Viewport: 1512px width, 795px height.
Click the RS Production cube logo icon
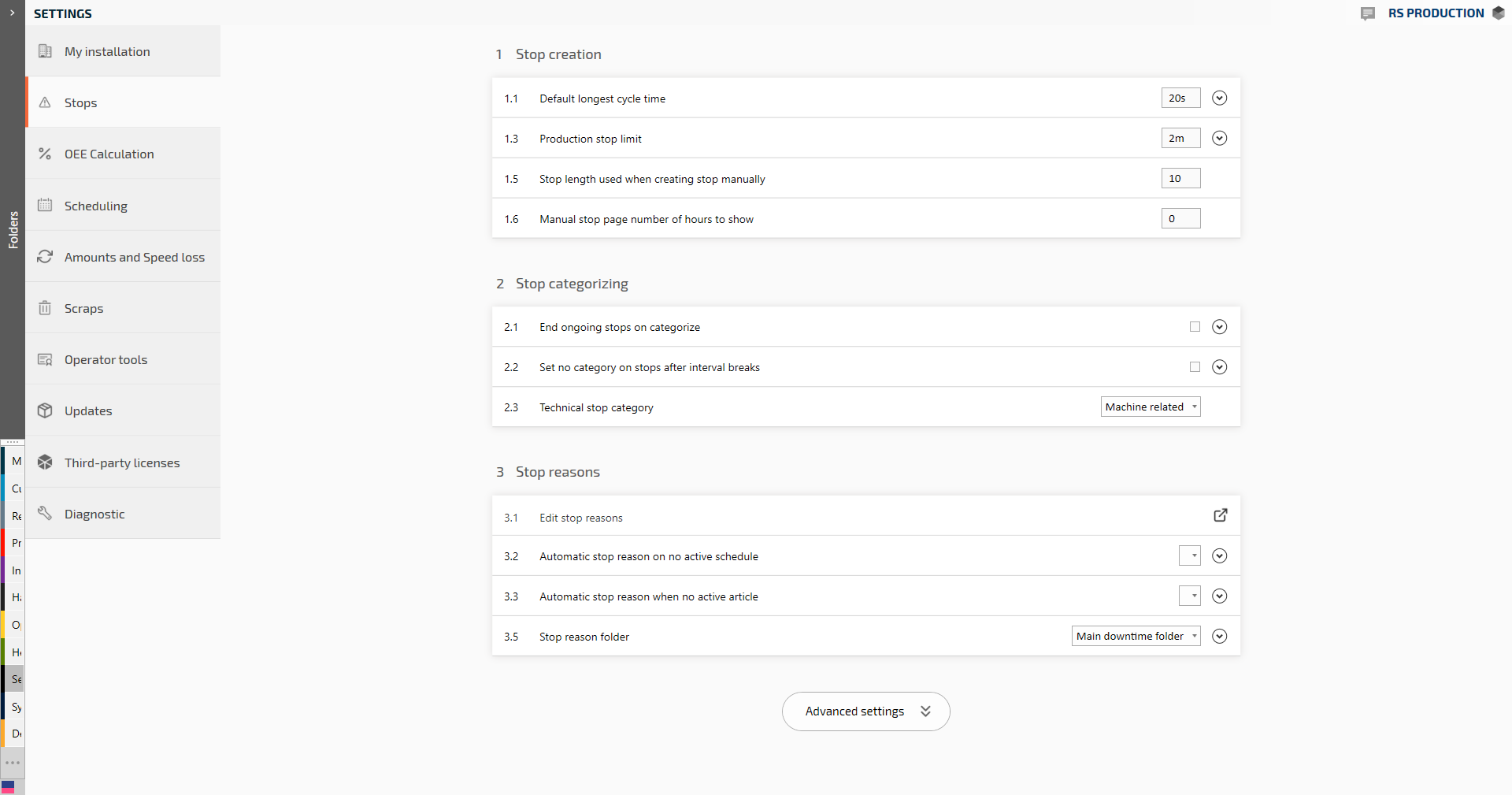click(x=1499, y=13)
